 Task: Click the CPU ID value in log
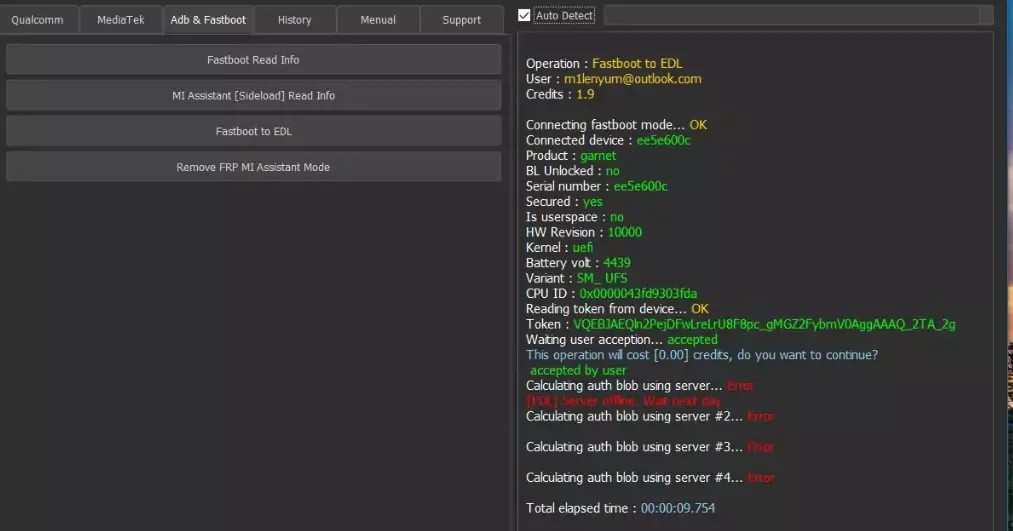coord(638,293)
